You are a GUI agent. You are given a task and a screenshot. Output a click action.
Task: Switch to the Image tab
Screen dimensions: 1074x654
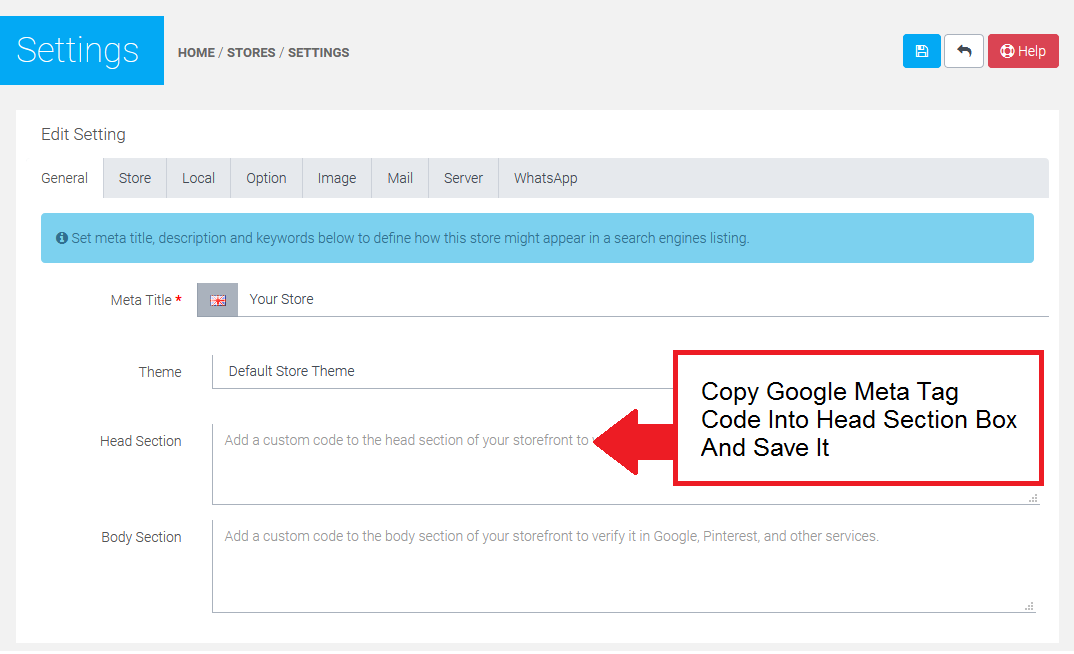click(x=337, y=178)
